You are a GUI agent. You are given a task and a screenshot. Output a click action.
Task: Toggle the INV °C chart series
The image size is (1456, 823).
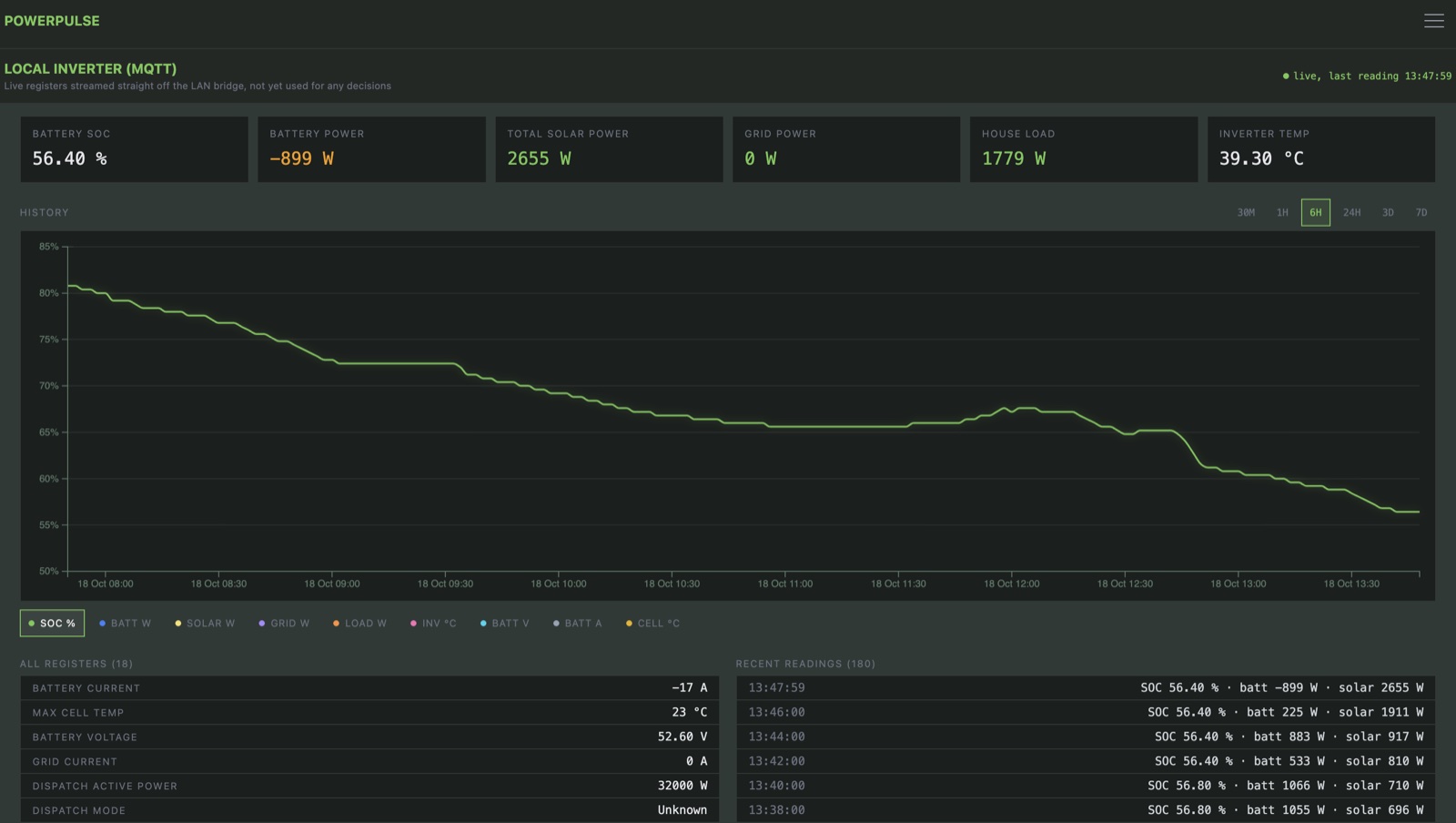pos(433,624)
